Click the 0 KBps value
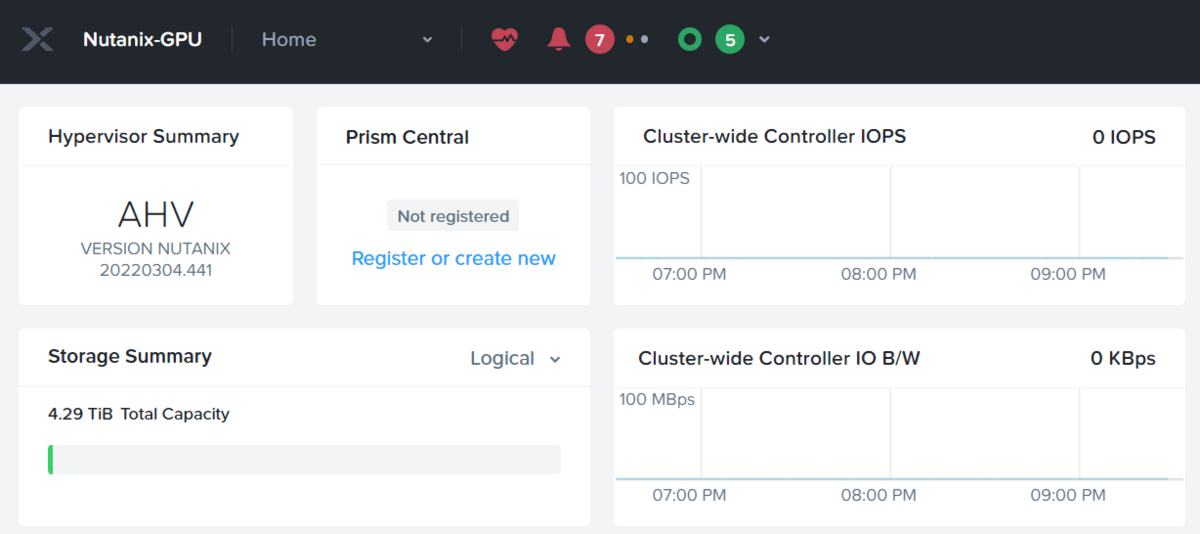Screen dimensions: 1200x534 1123,358
